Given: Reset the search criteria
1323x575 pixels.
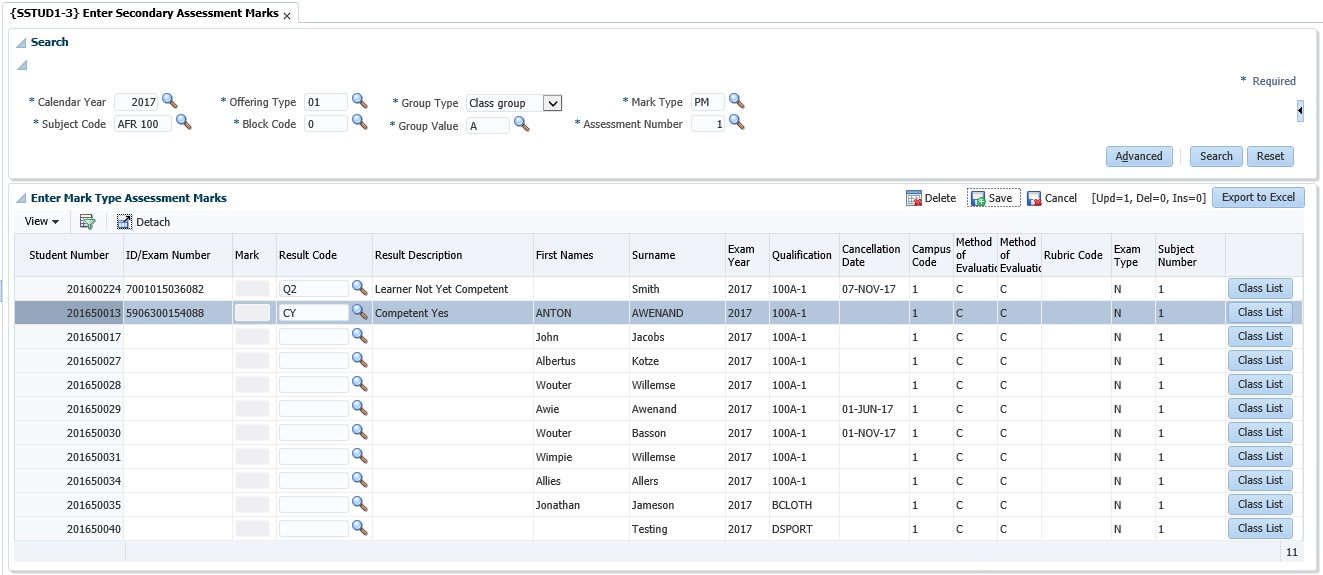Looking at the screenshot, I should coord(1270,156).
